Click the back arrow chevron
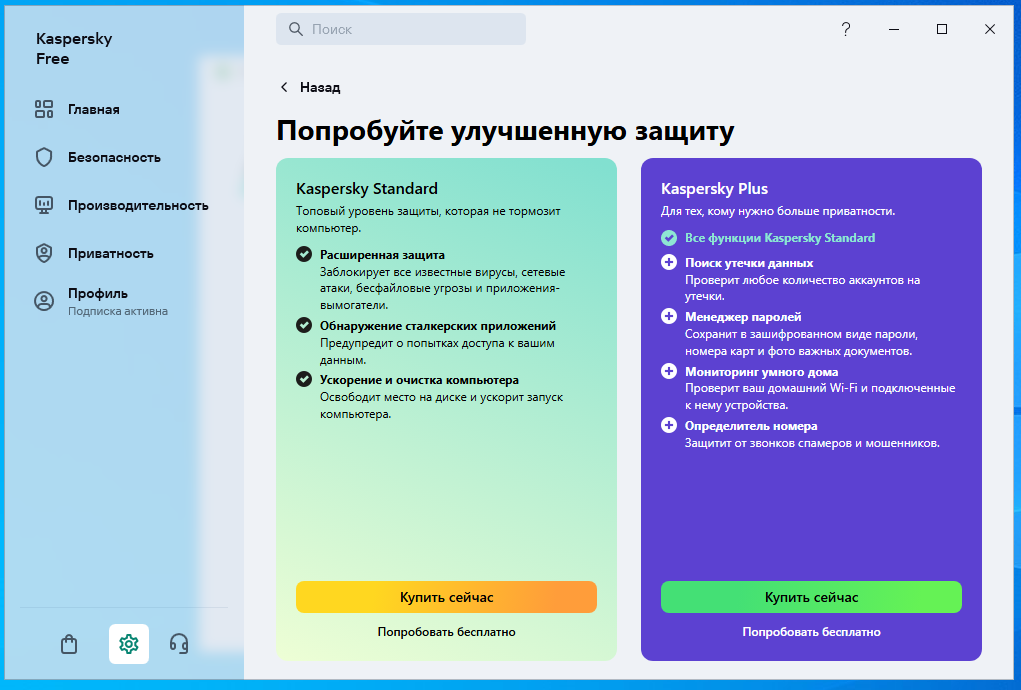Image resolution: width=1021 pixels, height=690 pixels. [284, 87]
